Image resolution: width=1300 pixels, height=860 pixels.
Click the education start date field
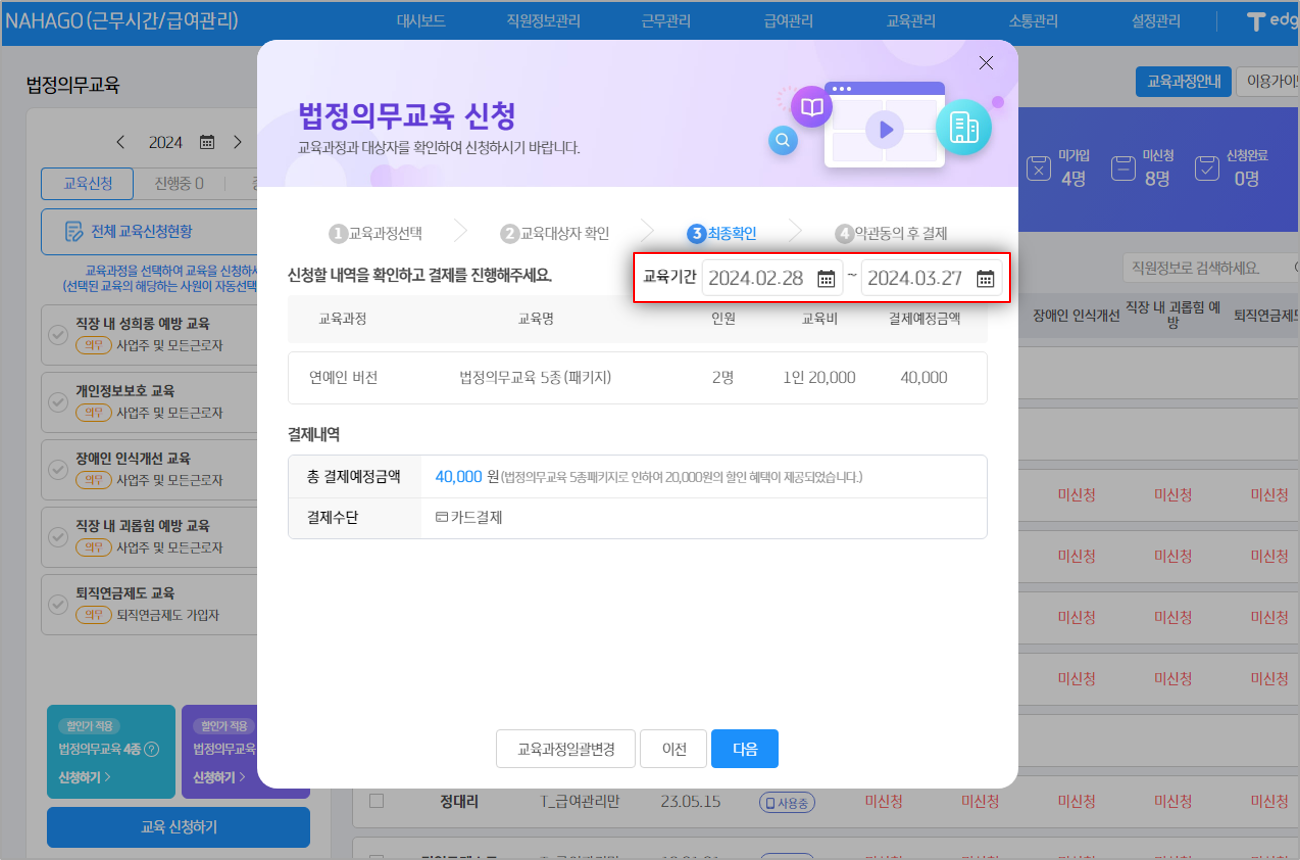point(756,279)
